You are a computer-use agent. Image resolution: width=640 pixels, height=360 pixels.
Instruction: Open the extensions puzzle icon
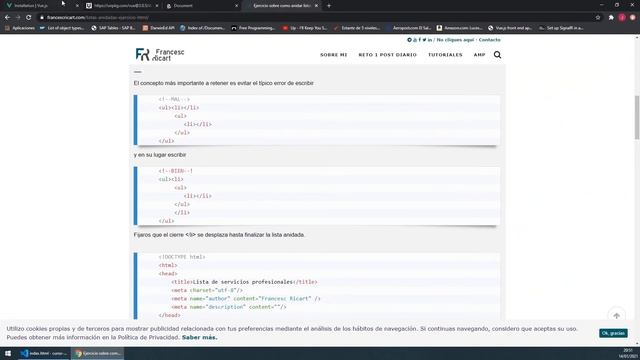coord(611,18)
